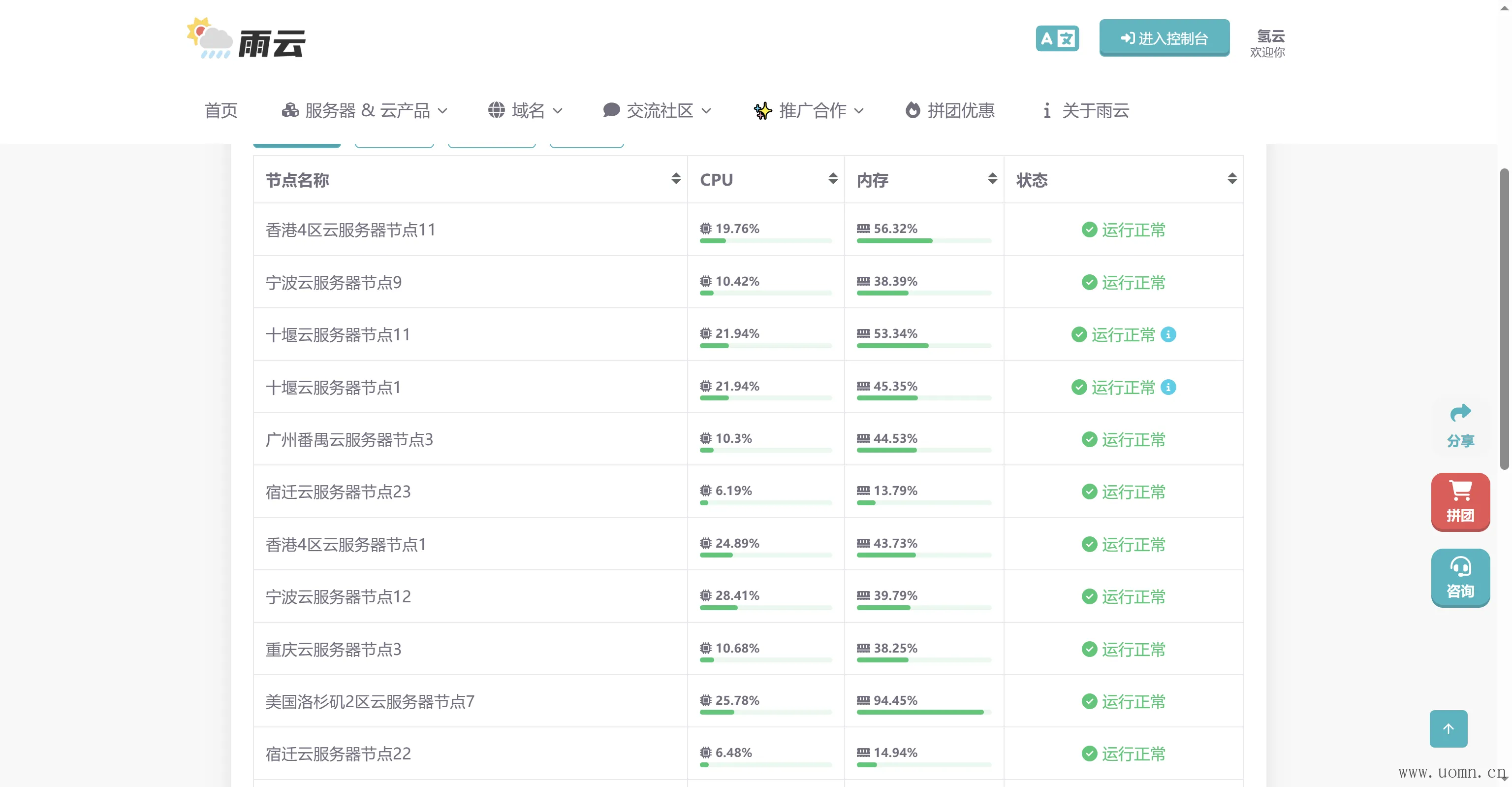1512x787 pixels.
Task: Go to the 首页 menu item
Action: pos(220,110)
